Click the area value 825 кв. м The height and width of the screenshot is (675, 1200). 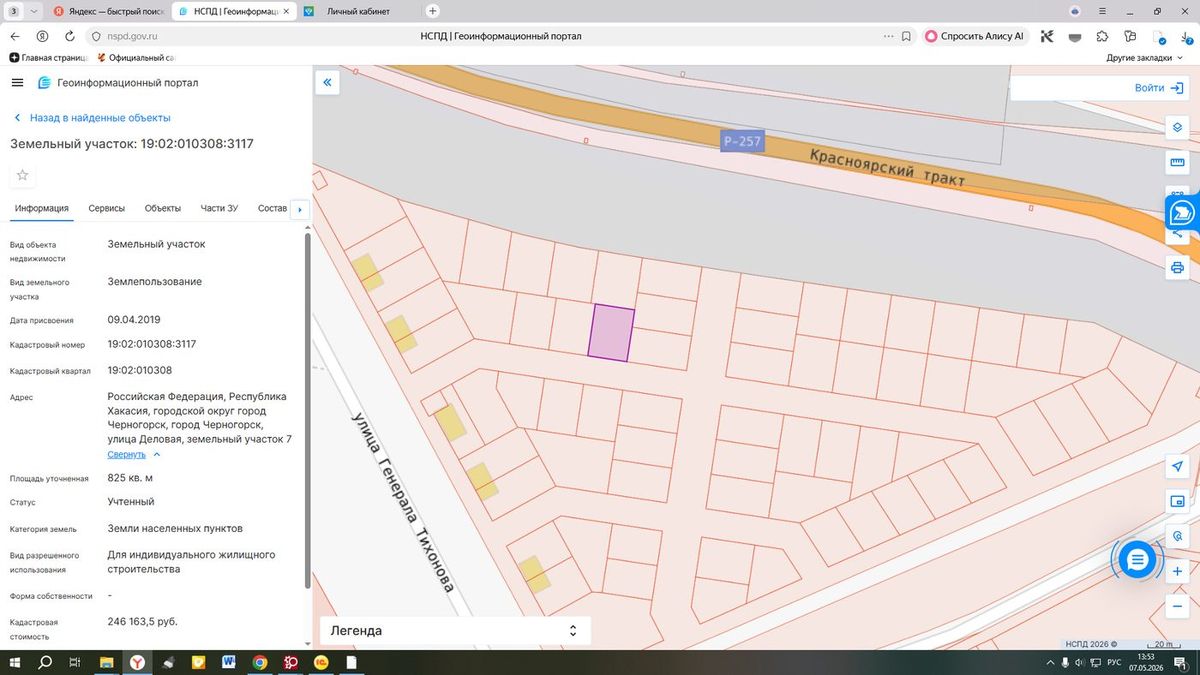pos(130,477)
